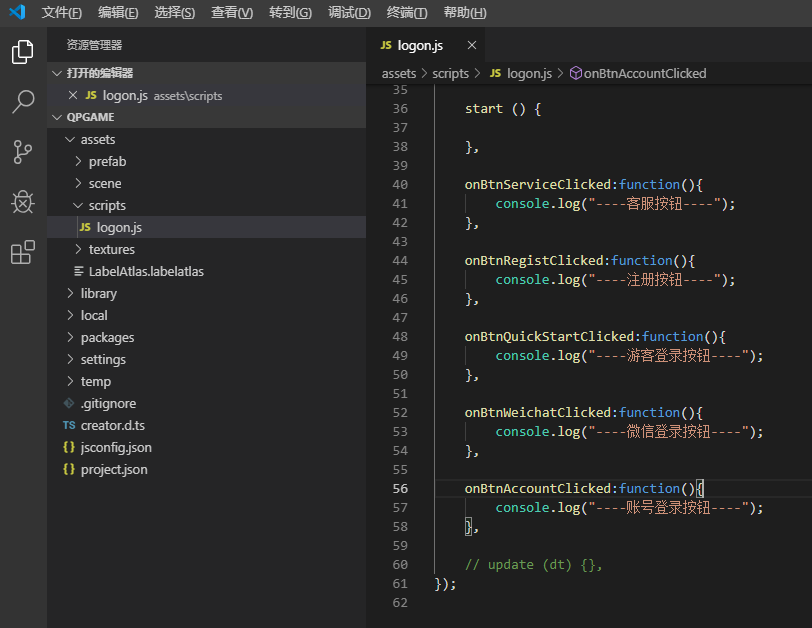Click line number 56 in the editor gutter
Viewport: 812px width, 628px height.
400,489
